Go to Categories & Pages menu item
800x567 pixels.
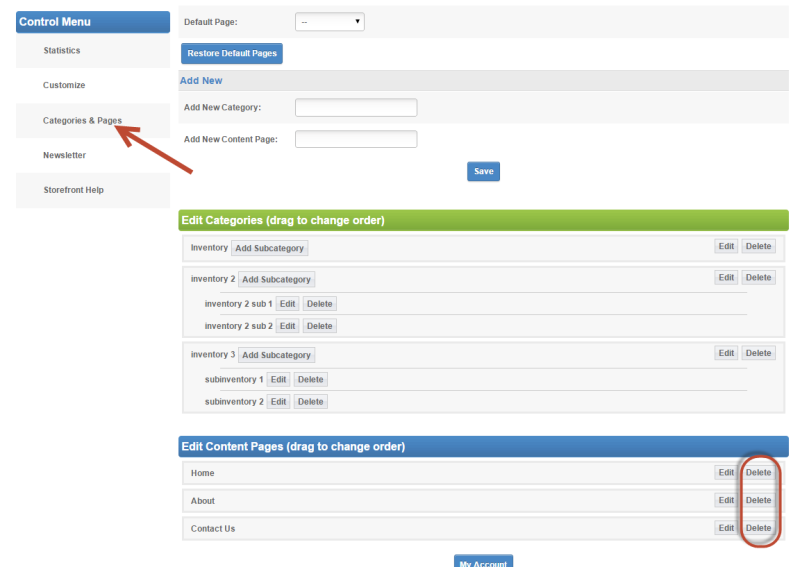pyautogui.click(x=82, y=121)
